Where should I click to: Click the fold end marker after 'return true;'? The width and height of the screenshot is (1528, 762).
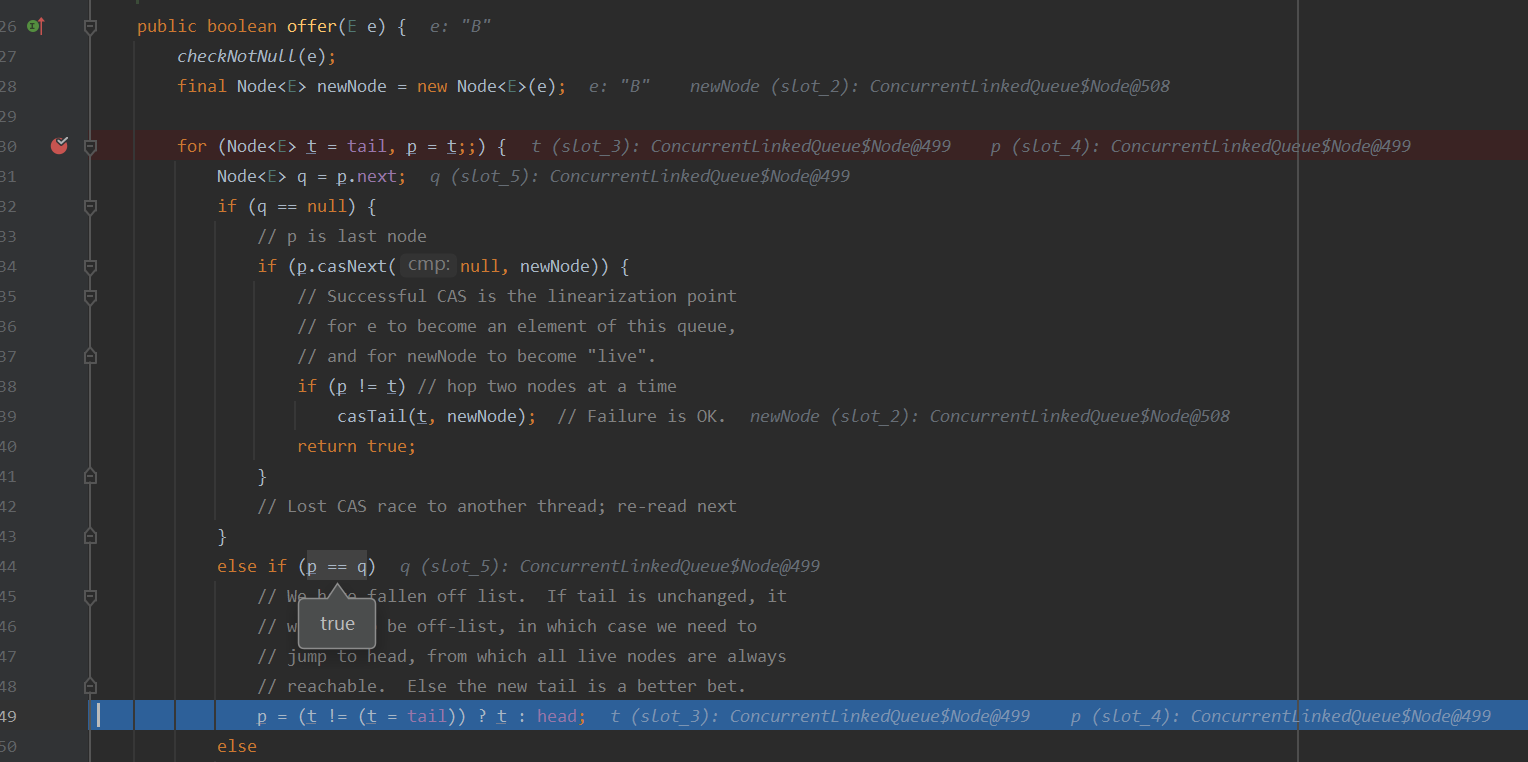point(90,476)
